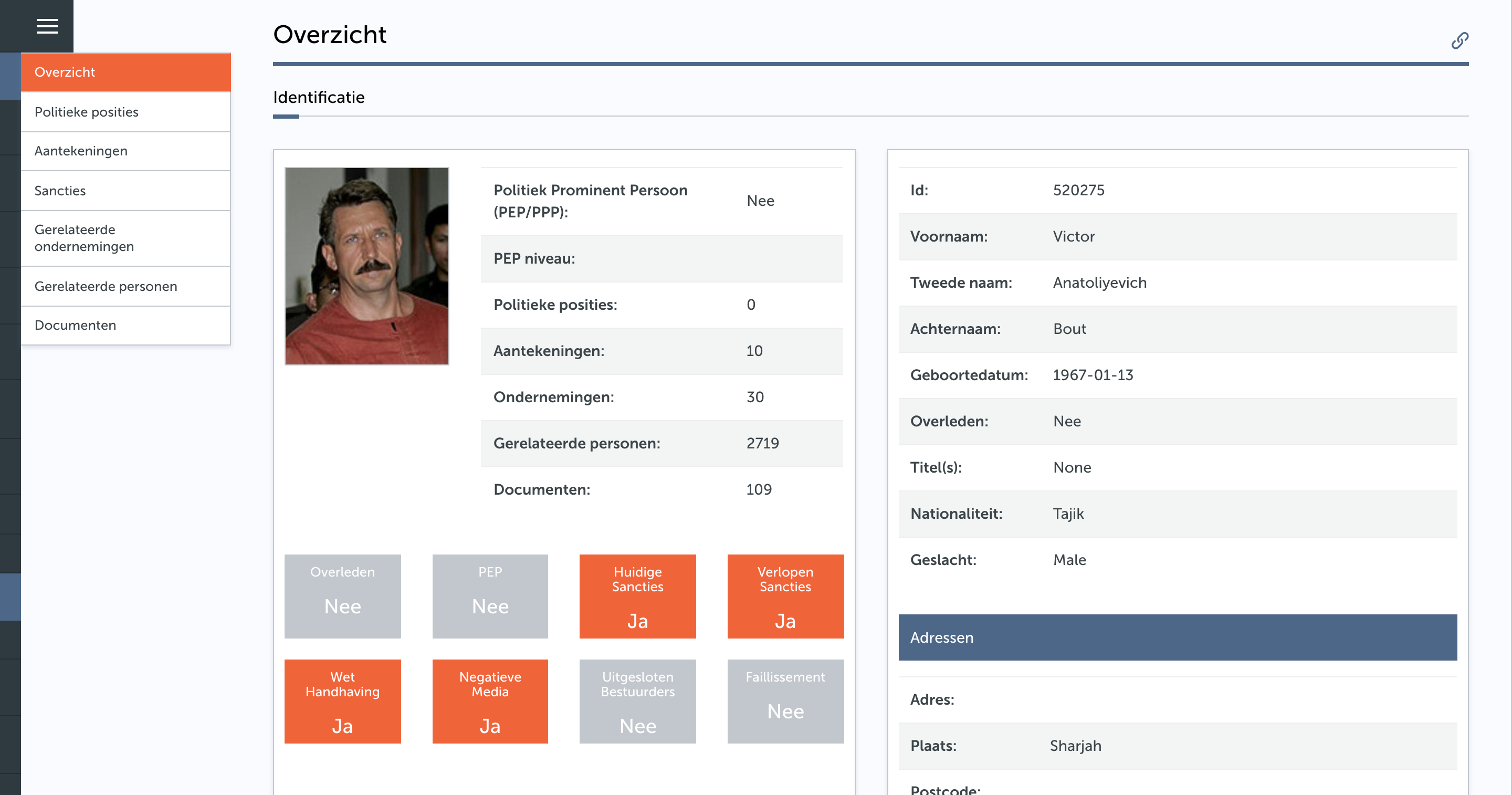The width and height of the screenshot is (1512, 795).
Task: Open the hamburger menu icon
Action: (47, 26)
